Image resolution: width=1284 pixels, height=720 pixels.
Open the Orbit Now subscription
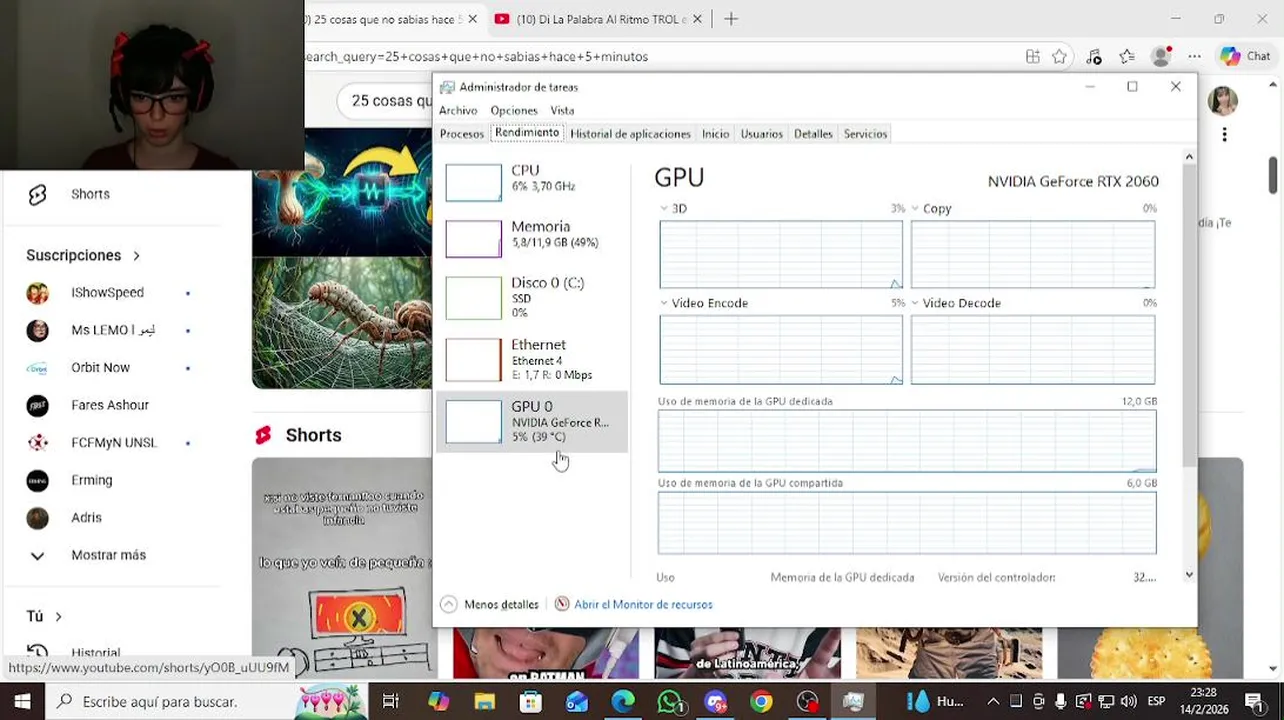click(100, 367)
